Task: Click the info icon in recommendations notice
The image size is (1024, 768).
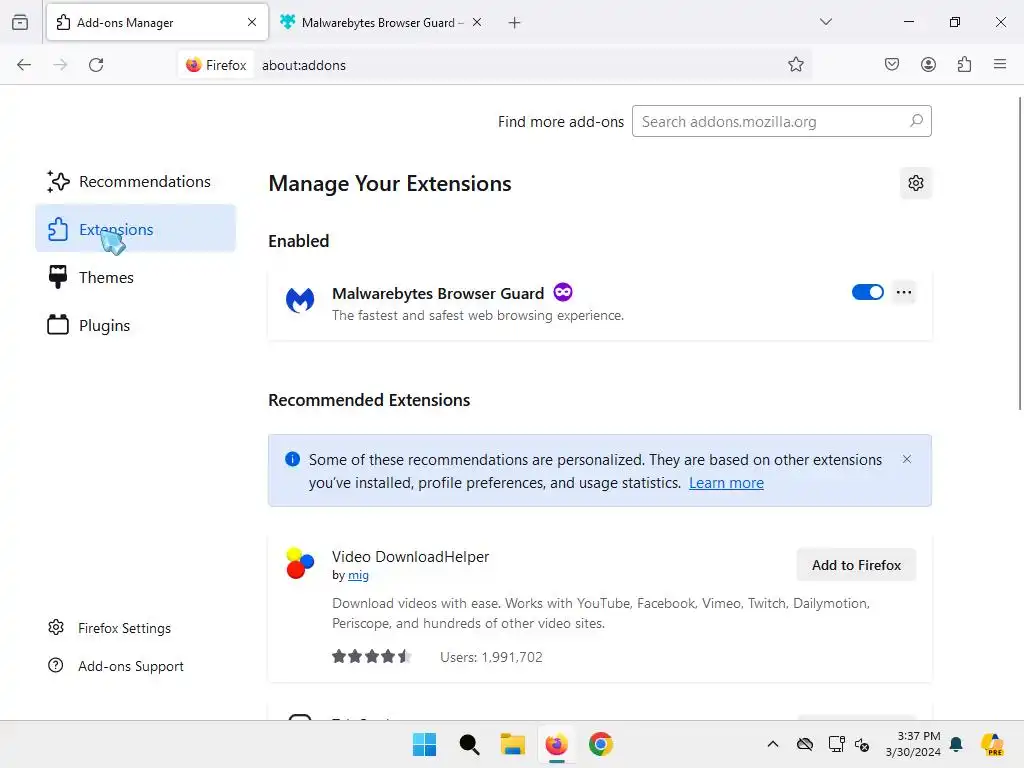Action: point(293,459)
